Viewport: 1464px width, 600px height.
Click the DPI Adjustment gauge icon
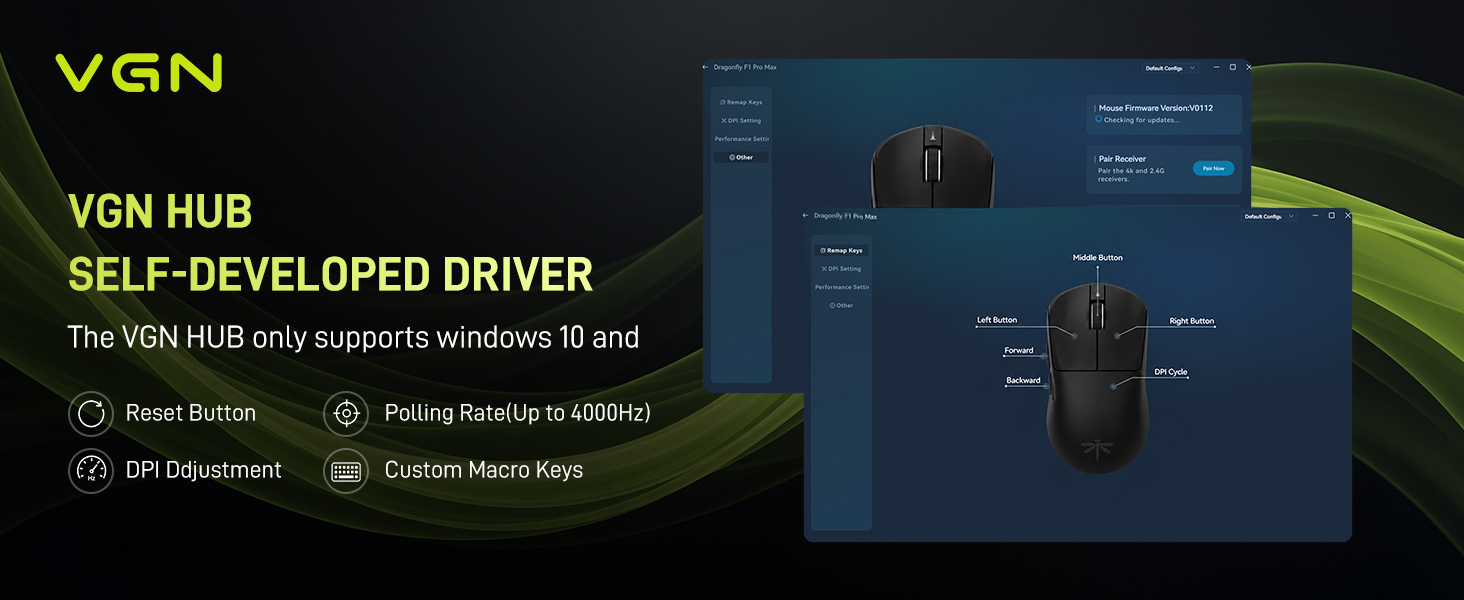point(91,470)
